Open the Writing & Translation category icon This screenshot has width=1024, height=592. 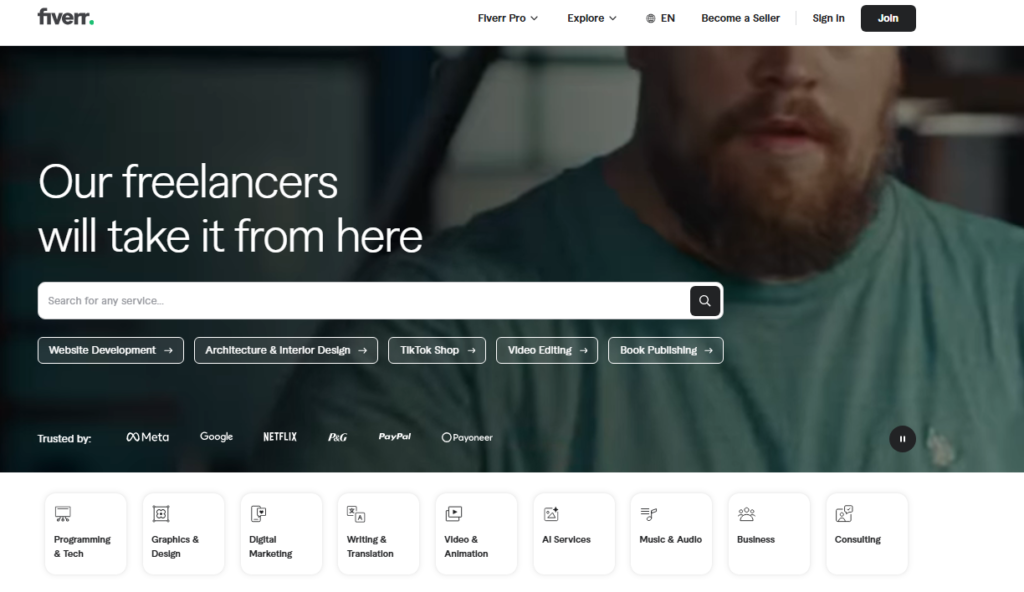coord(356,514)
